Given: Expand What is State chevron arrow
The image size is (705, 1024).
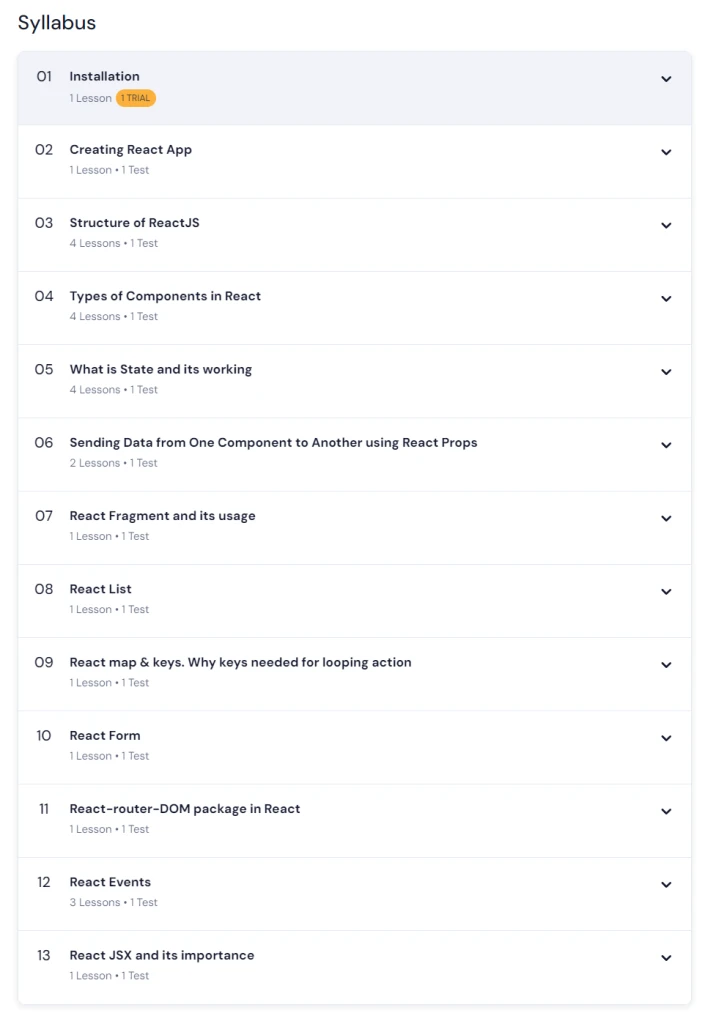Looking at the screenshot, I should pyautogui.click(x=666, y=372).
